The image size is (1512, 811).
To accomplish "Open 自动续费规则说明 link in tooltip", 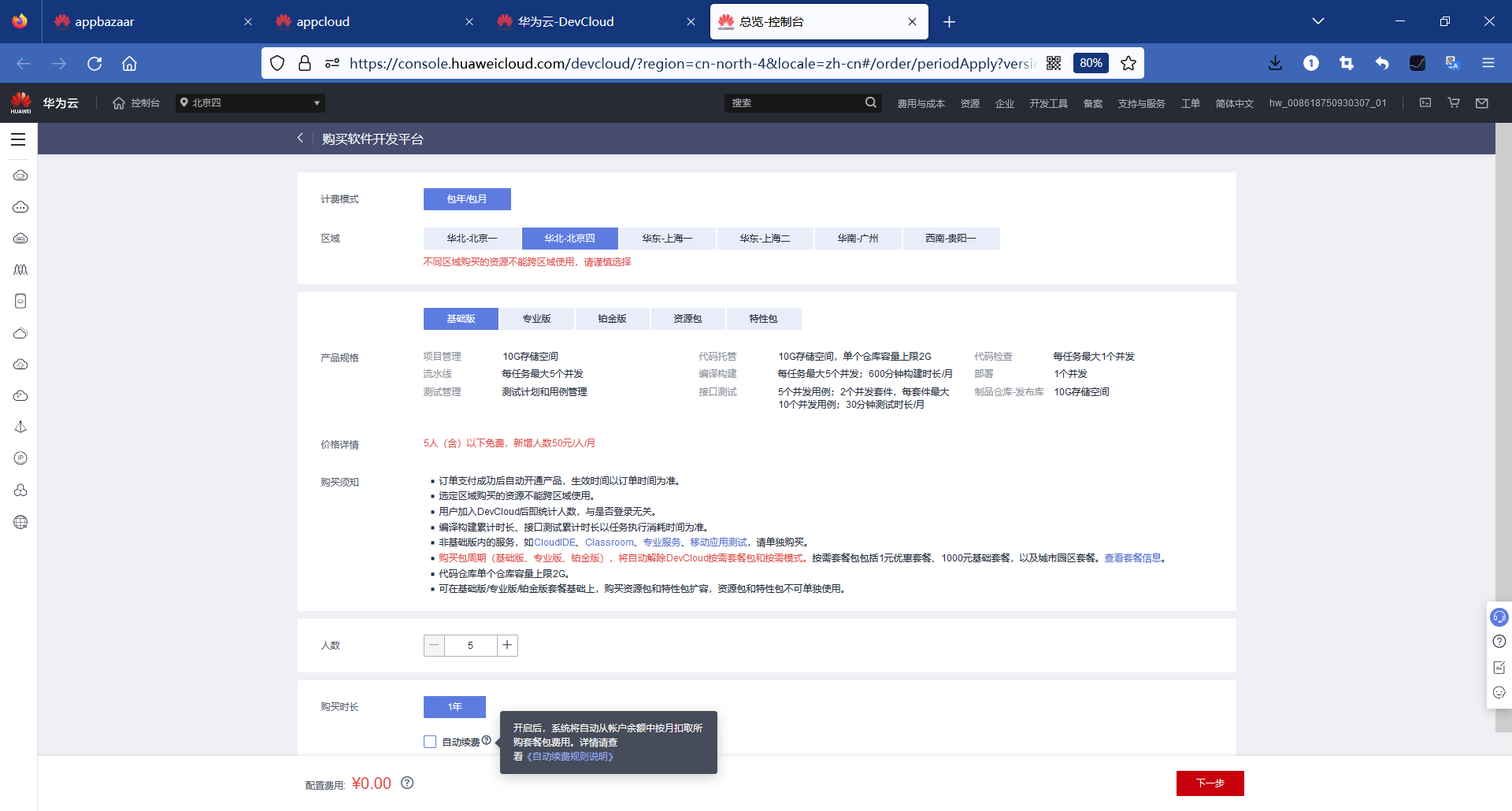I will tap(570, 757).
